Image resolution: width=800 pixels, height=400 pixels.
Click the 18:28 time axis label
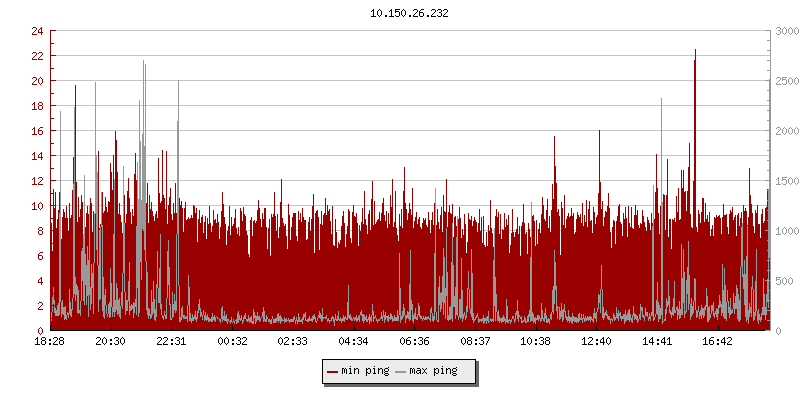[49, 341]
